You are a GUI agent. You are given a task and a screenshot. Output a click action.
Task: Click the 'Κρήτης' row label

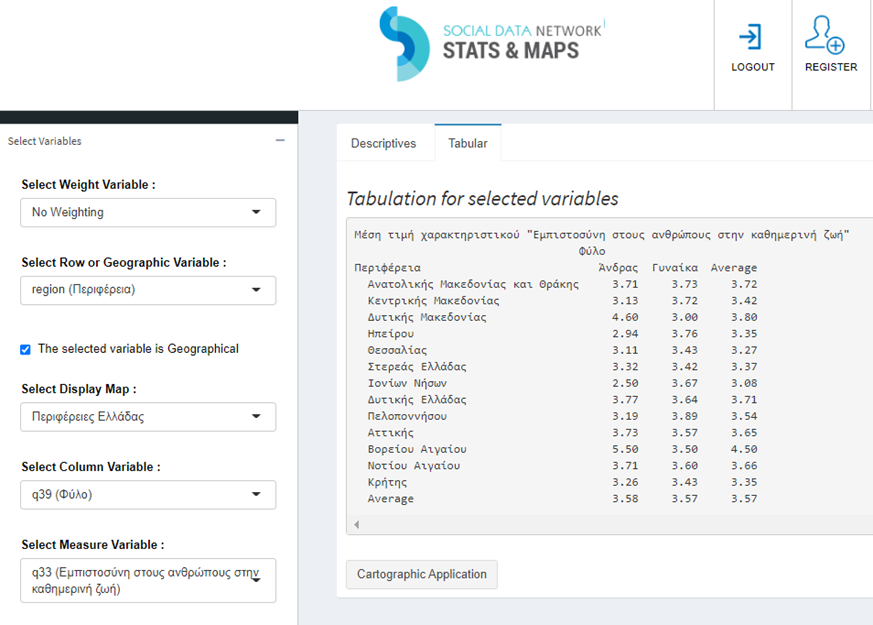(x=387, y=483)
